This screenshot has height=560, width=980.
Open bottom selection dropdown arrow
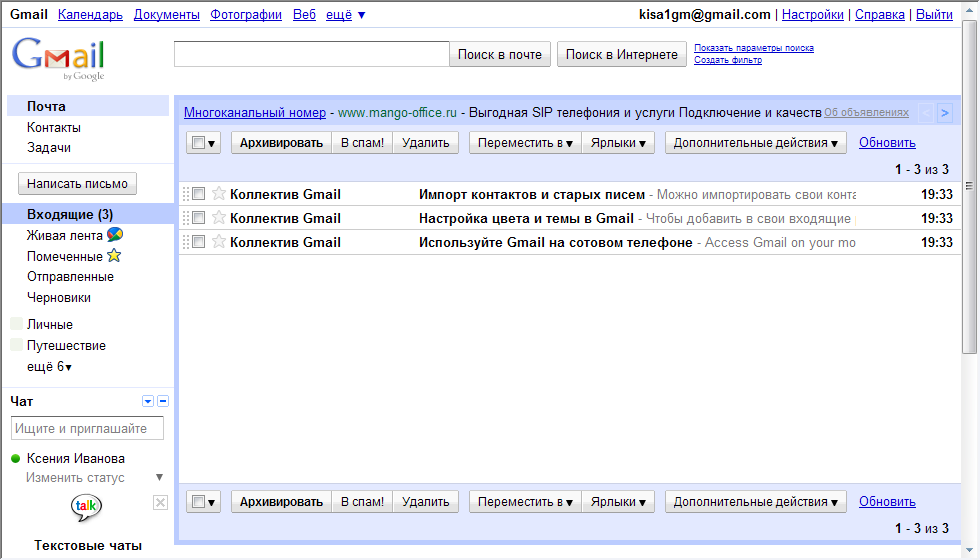[211, 502]
